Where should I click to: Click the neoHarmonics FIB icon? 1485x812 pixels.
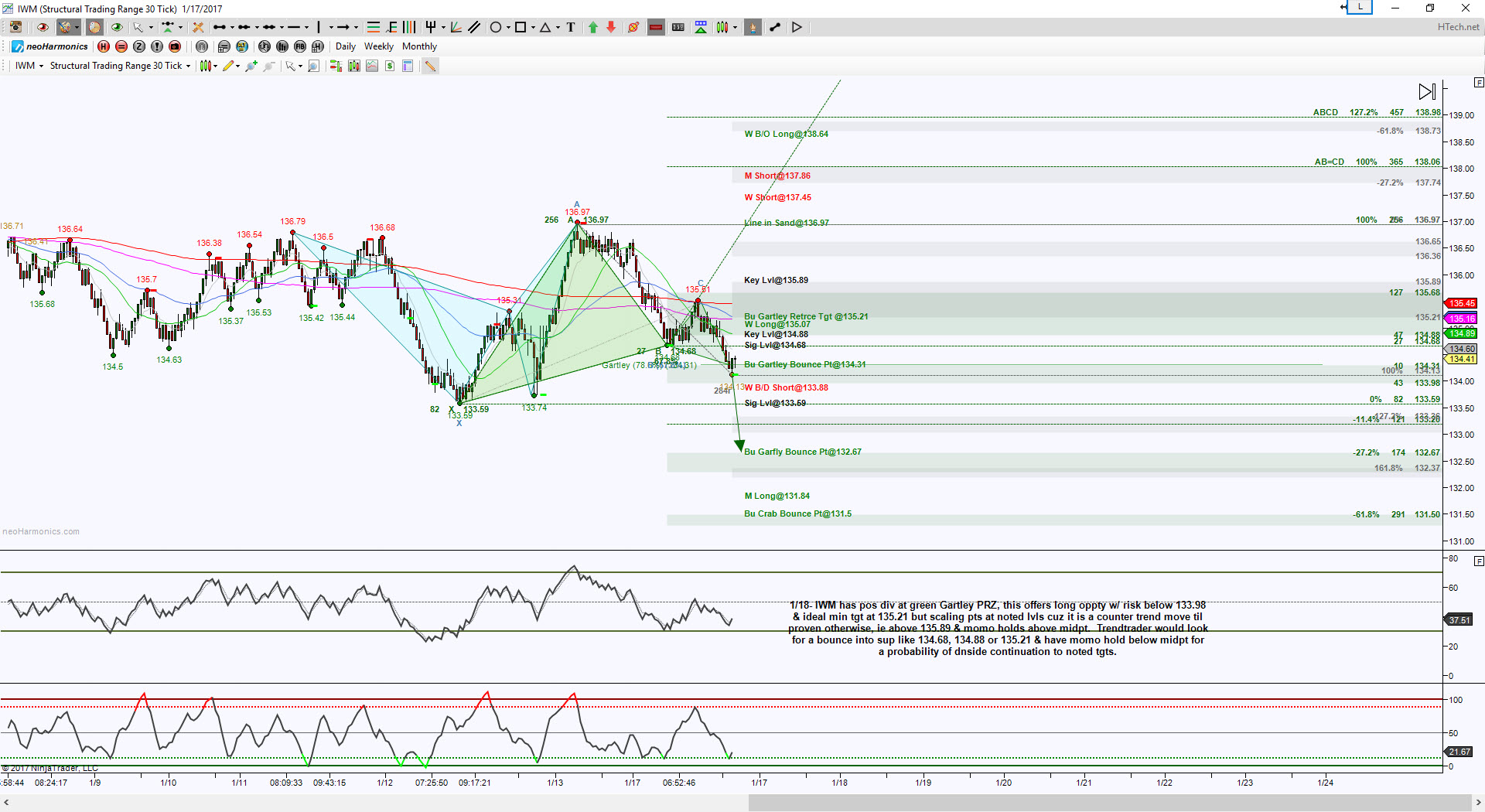299,46
